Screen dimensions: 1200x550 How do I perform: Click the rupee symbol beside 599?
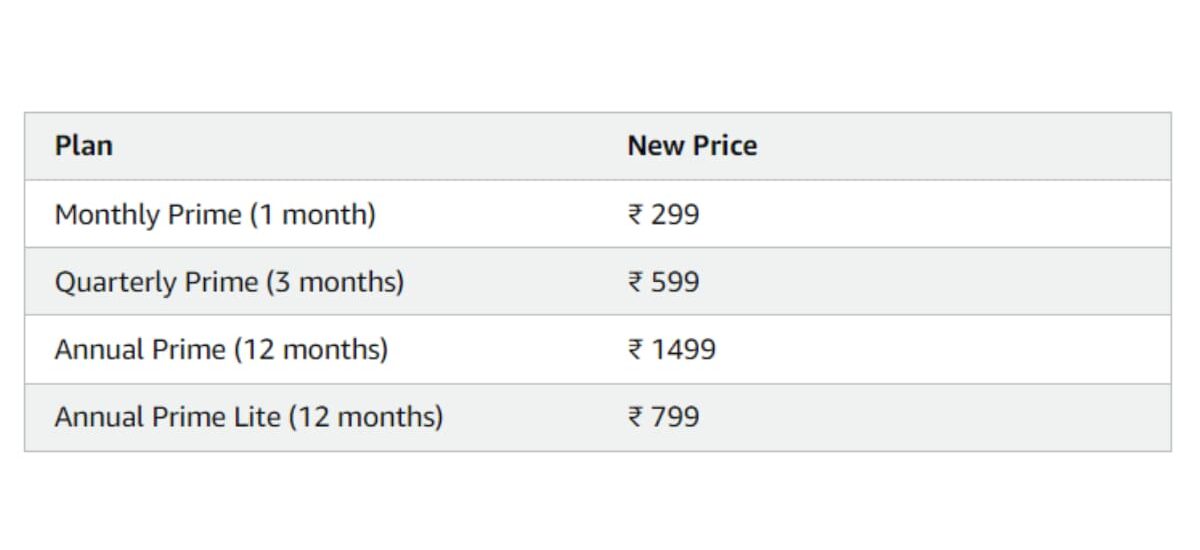pos(635,282)
